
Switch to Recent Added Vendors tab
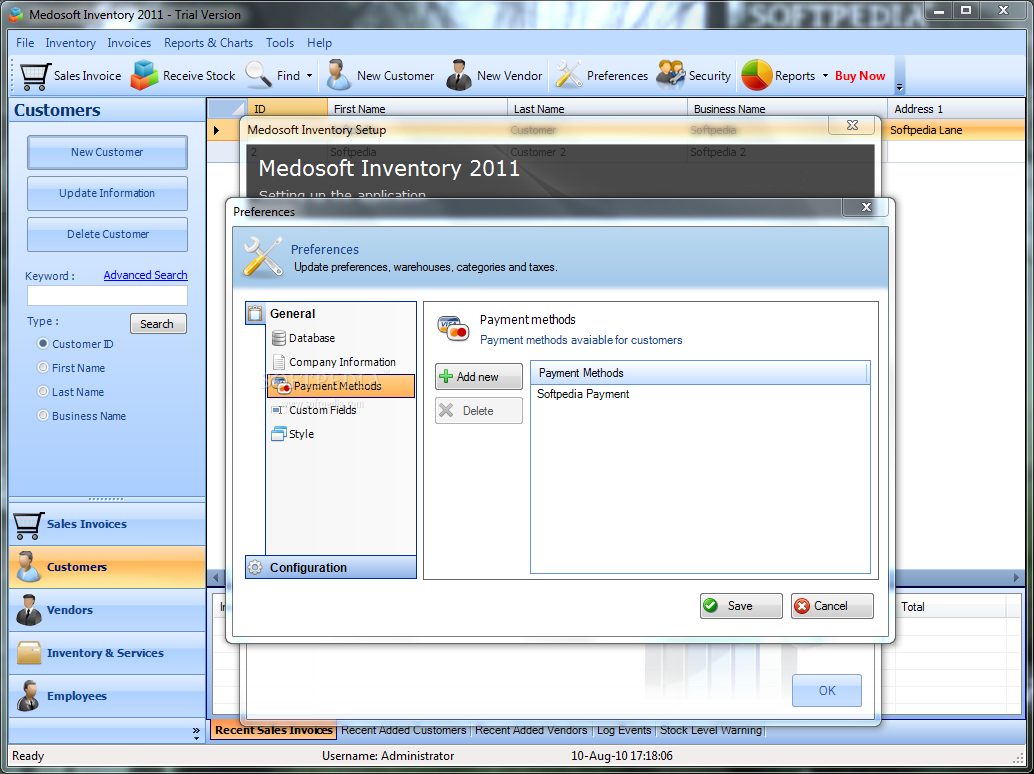pyautogui.click(x=531, y=730)
